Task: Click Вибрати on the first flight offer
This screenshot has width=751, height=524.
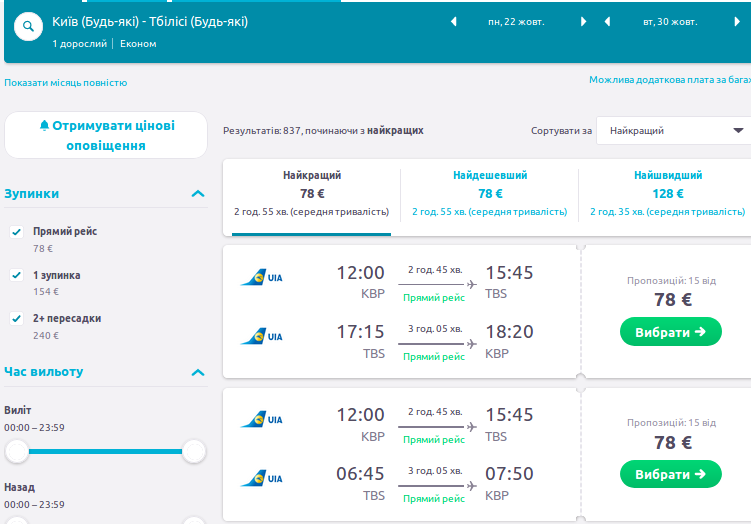Action: pos(670,331)
